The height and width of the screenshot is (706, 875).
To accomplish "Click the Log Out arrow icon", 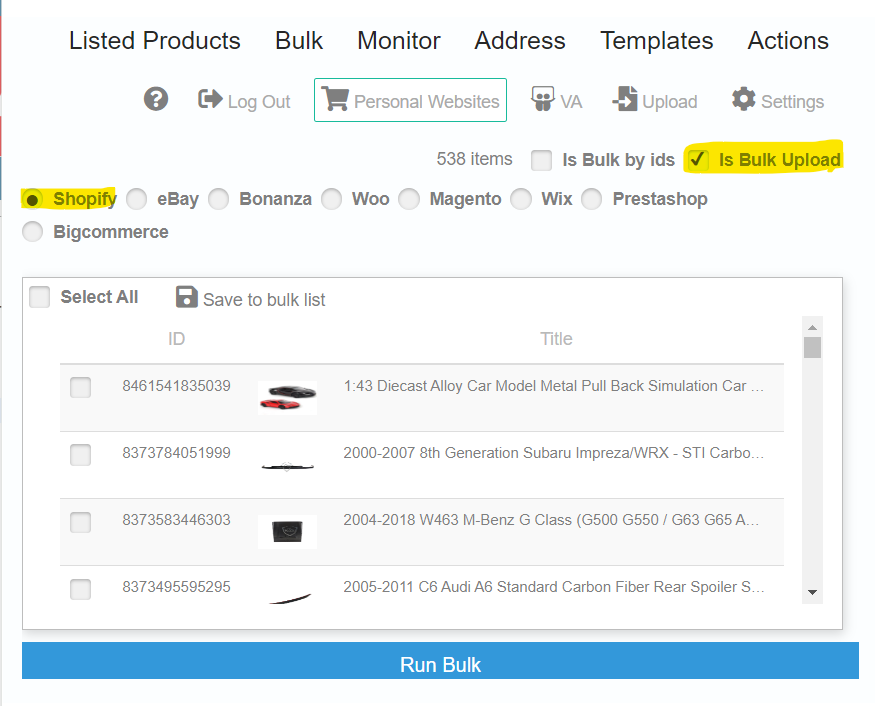I will coord(210,99).
